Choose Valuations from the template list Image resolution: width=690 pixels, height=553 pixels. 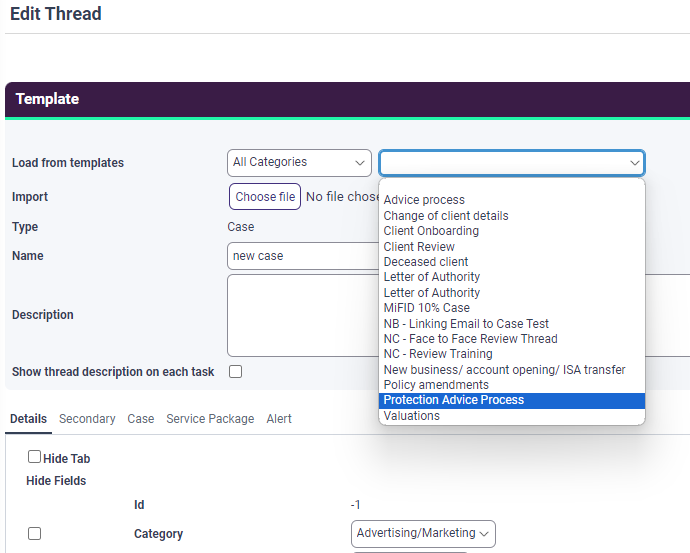[412, 416]
